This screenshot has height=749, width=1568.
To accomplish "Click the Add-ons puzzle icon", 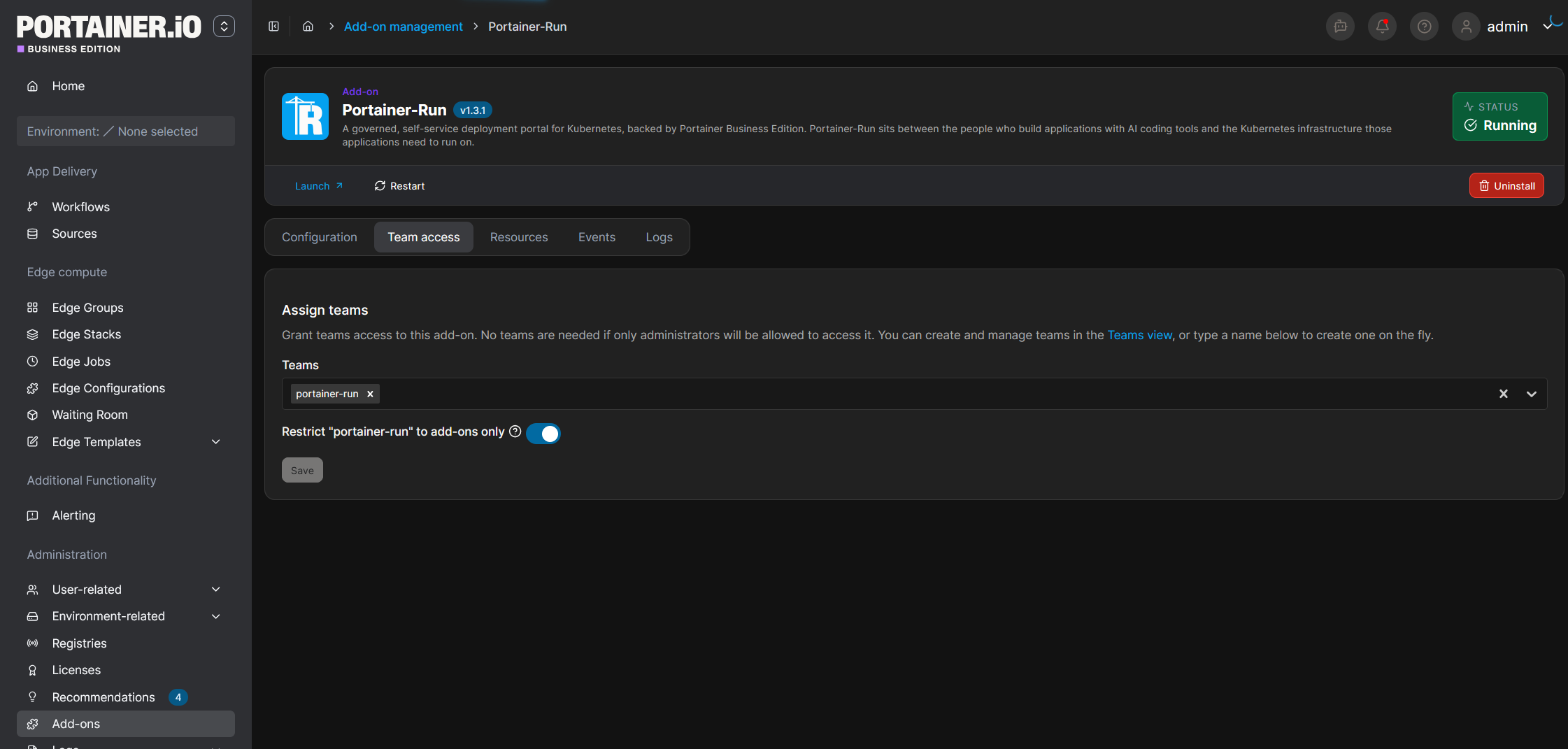I will coord(32,724).
